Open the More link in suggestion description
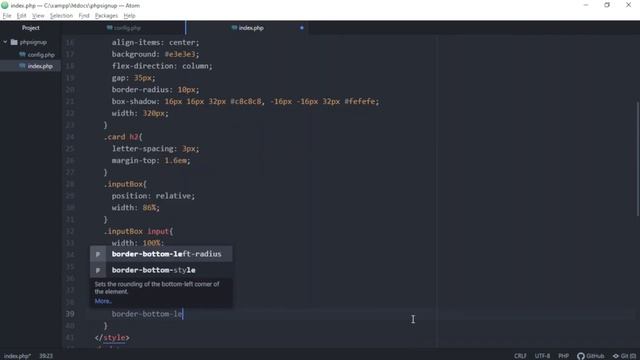Image resolution: width=640 pixels, height=360 pixels. pos(103,301)
